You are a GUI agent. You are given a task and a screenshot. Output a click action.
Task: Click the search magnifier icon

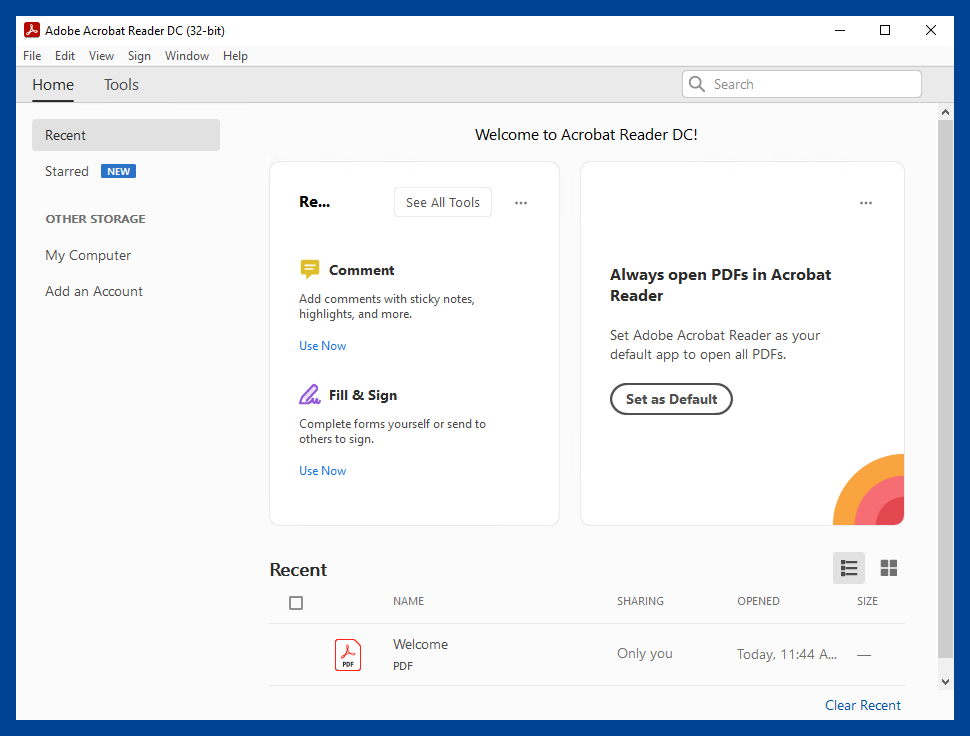697,84
